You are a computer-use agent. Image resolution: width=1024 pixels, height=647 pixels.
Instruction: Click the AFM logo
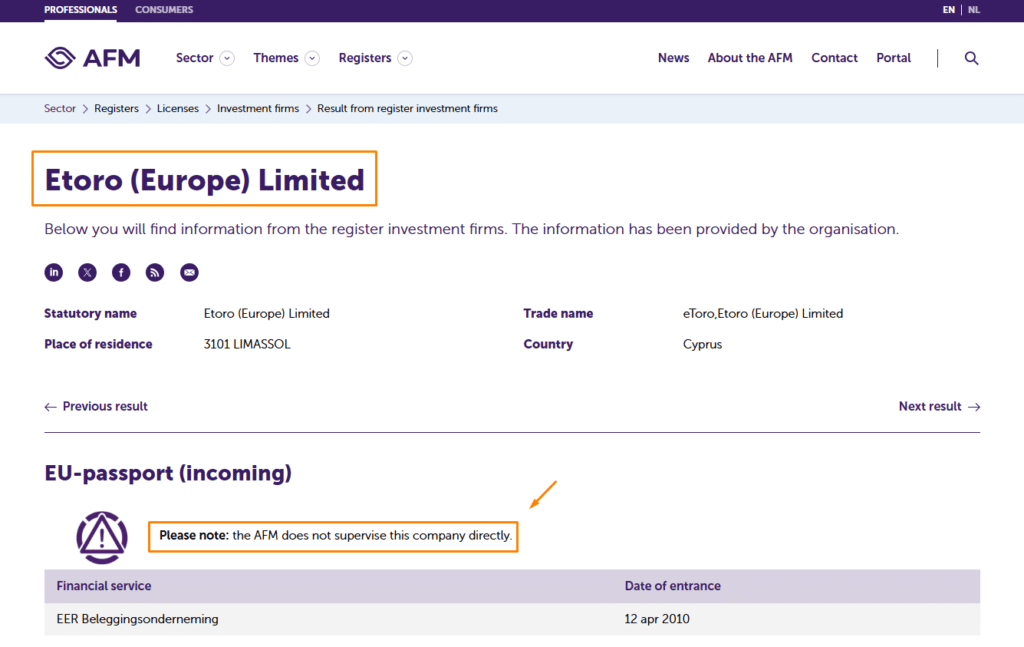pos(92,58)
